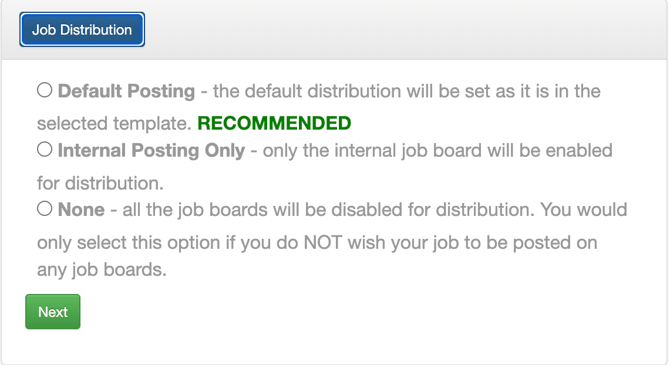
Task: Click the 'any job boards.' text line
Action: tap(102, 269)
